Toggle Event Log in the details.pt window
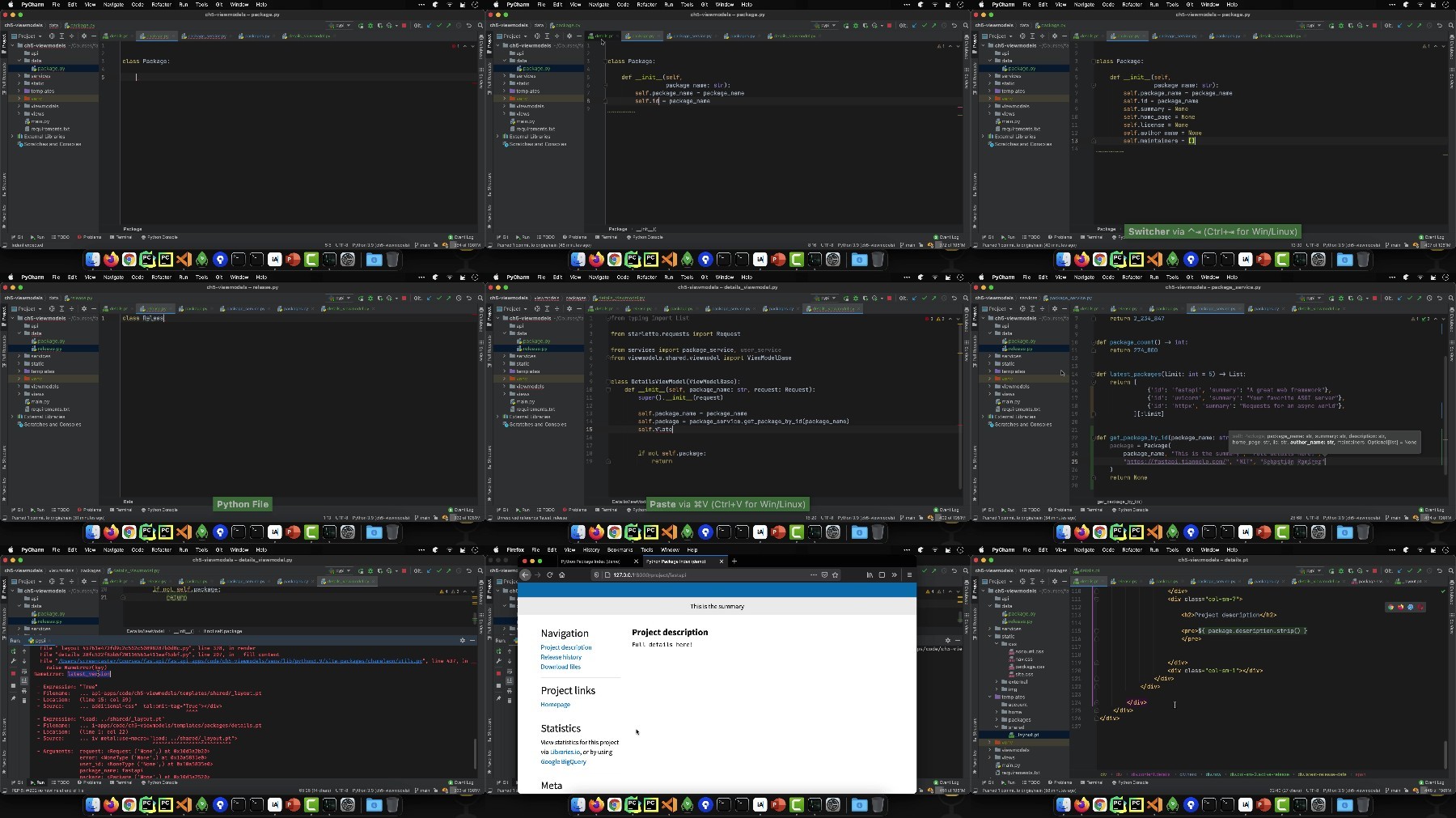 point(1432,782)
